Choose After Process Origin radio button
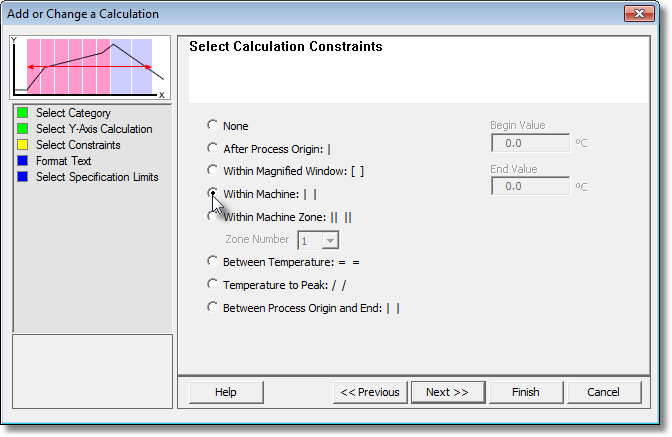The width and height of the screenshot is (672, 437). [x=213, y=148]
